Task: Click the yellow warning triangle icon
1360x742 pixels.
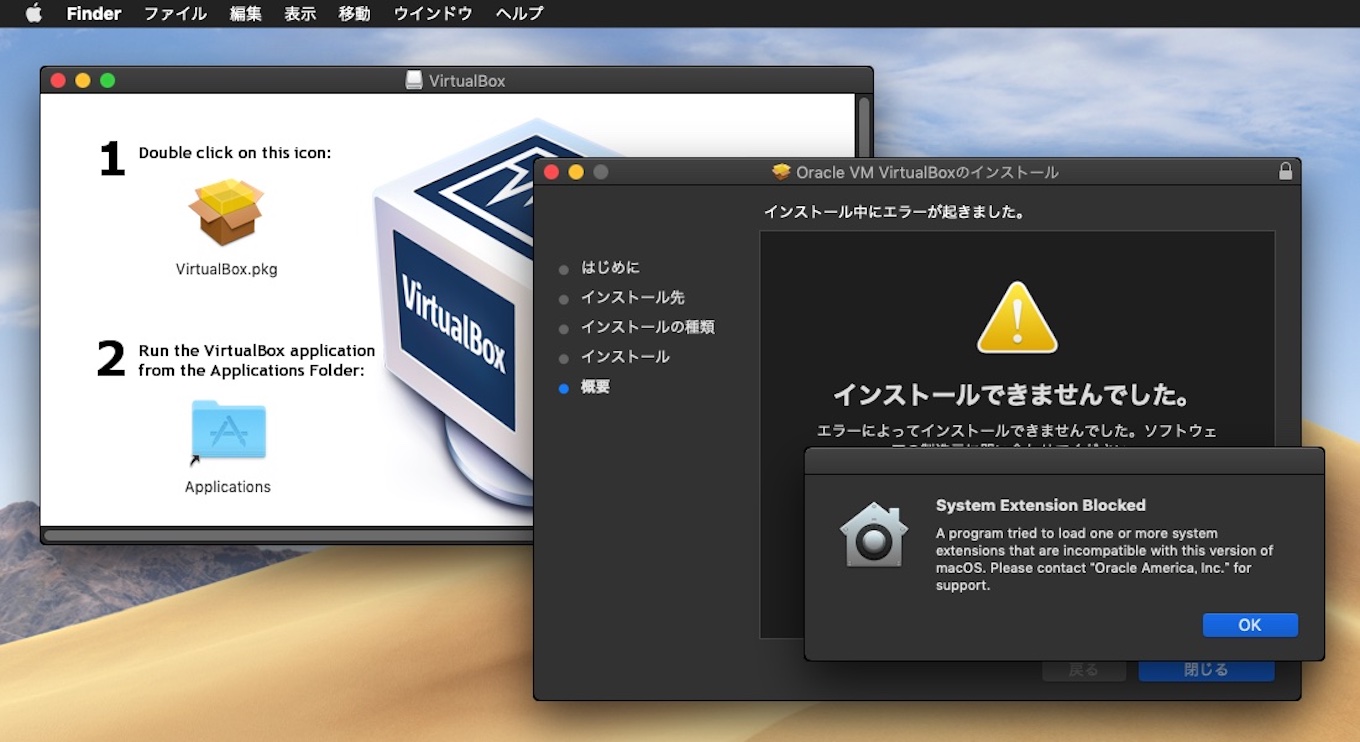Action: [x=1017, y=318]
